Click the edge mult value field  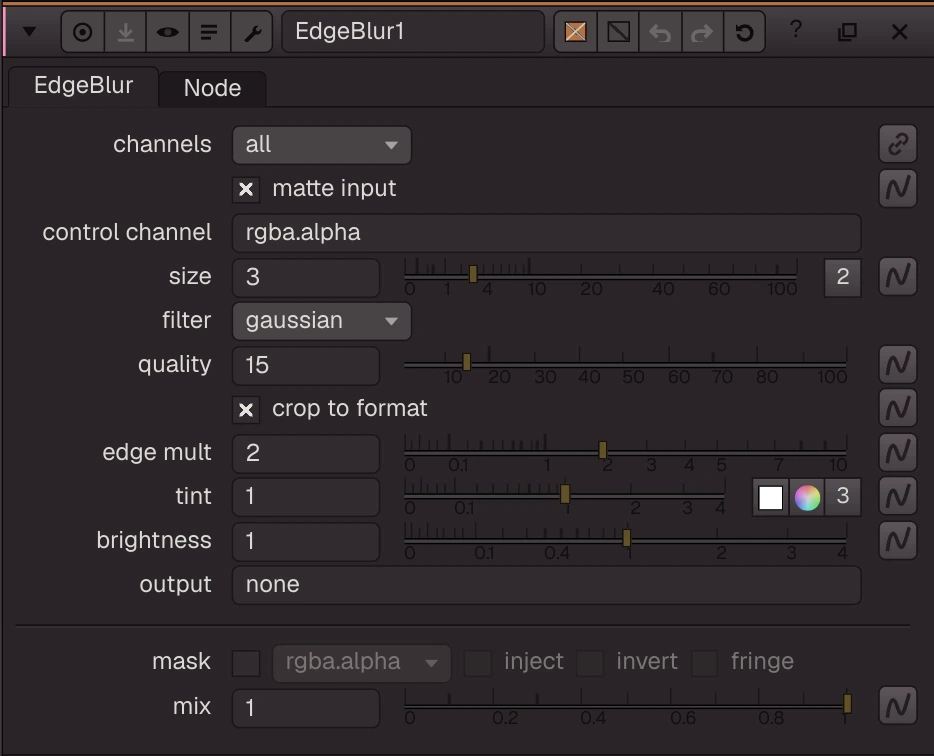306,453
